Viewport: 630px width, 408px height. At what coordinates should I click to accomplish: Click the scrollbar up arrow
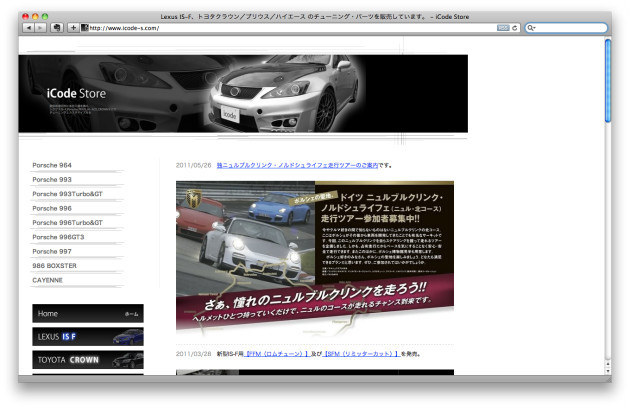[x=608, y=364]
